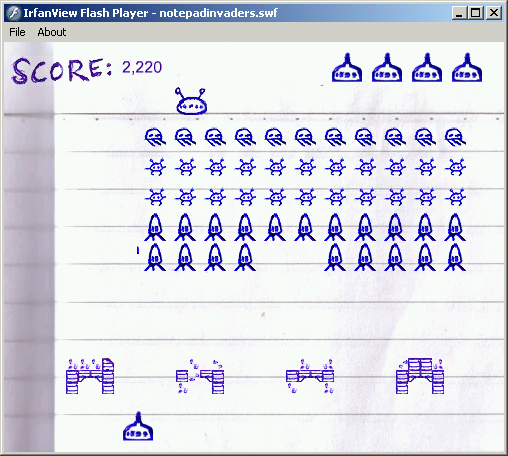Click the third brick shield from left
Screen dimensions: 508x456
[310, 376]
